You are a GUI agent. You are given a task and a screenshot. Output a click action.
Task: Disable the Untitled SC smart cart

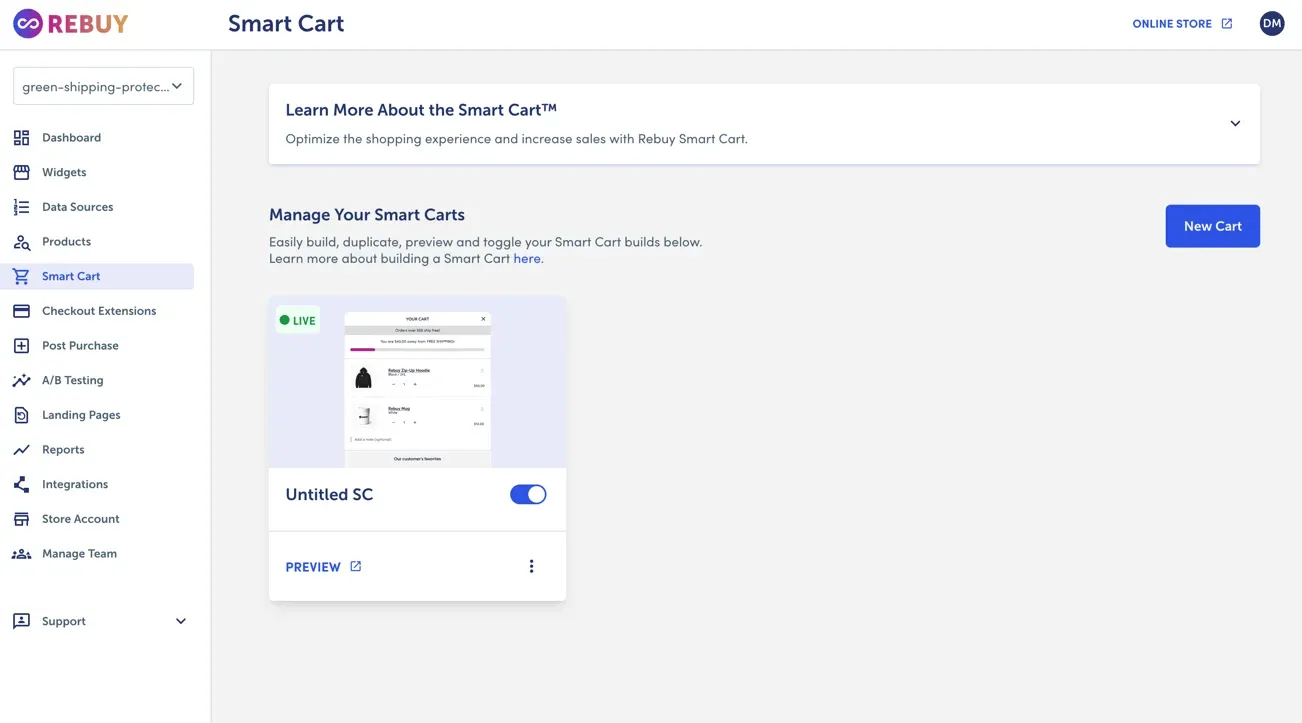tap(528, 493)
